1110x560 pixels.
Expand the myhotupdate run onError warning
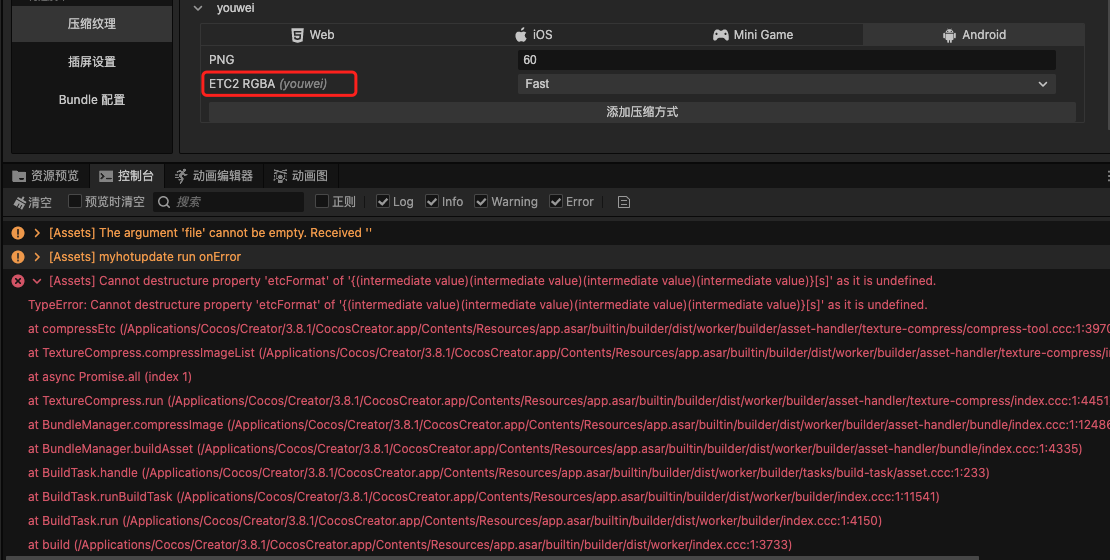point(37,257)
